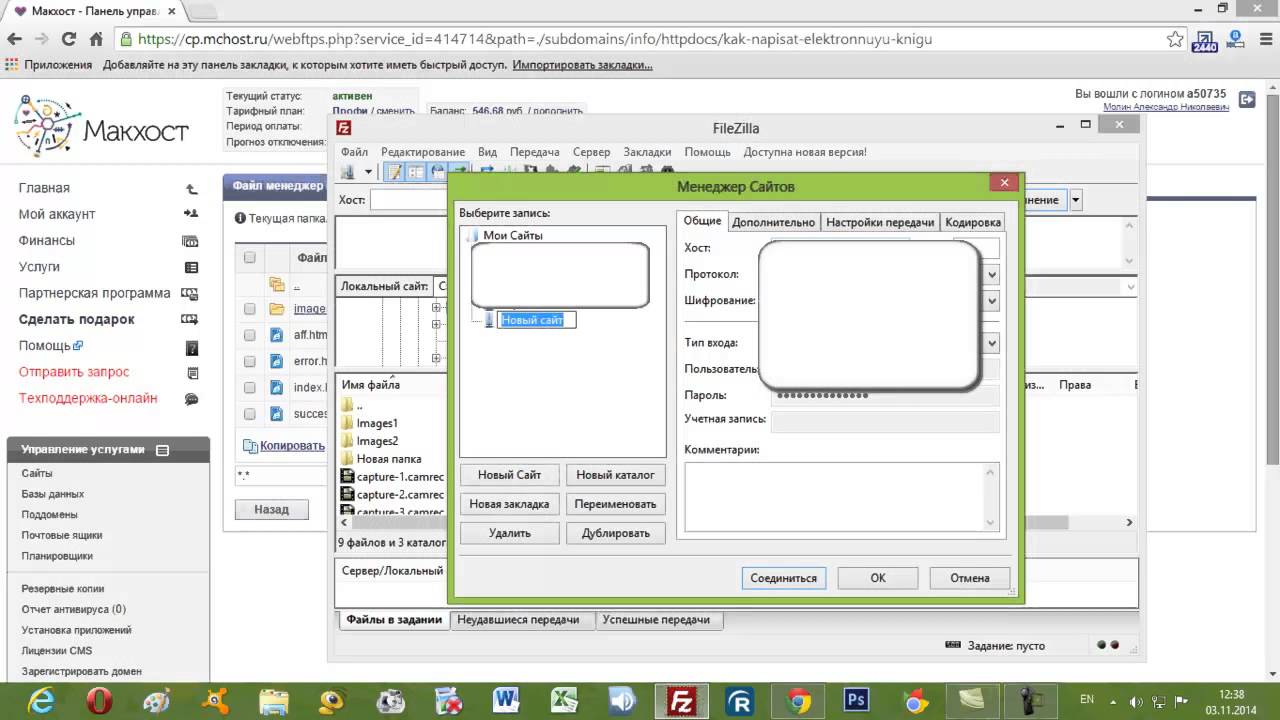
Task: Click Назад button in web file manager
Action: pyautogui.click(x=271, y=509)
